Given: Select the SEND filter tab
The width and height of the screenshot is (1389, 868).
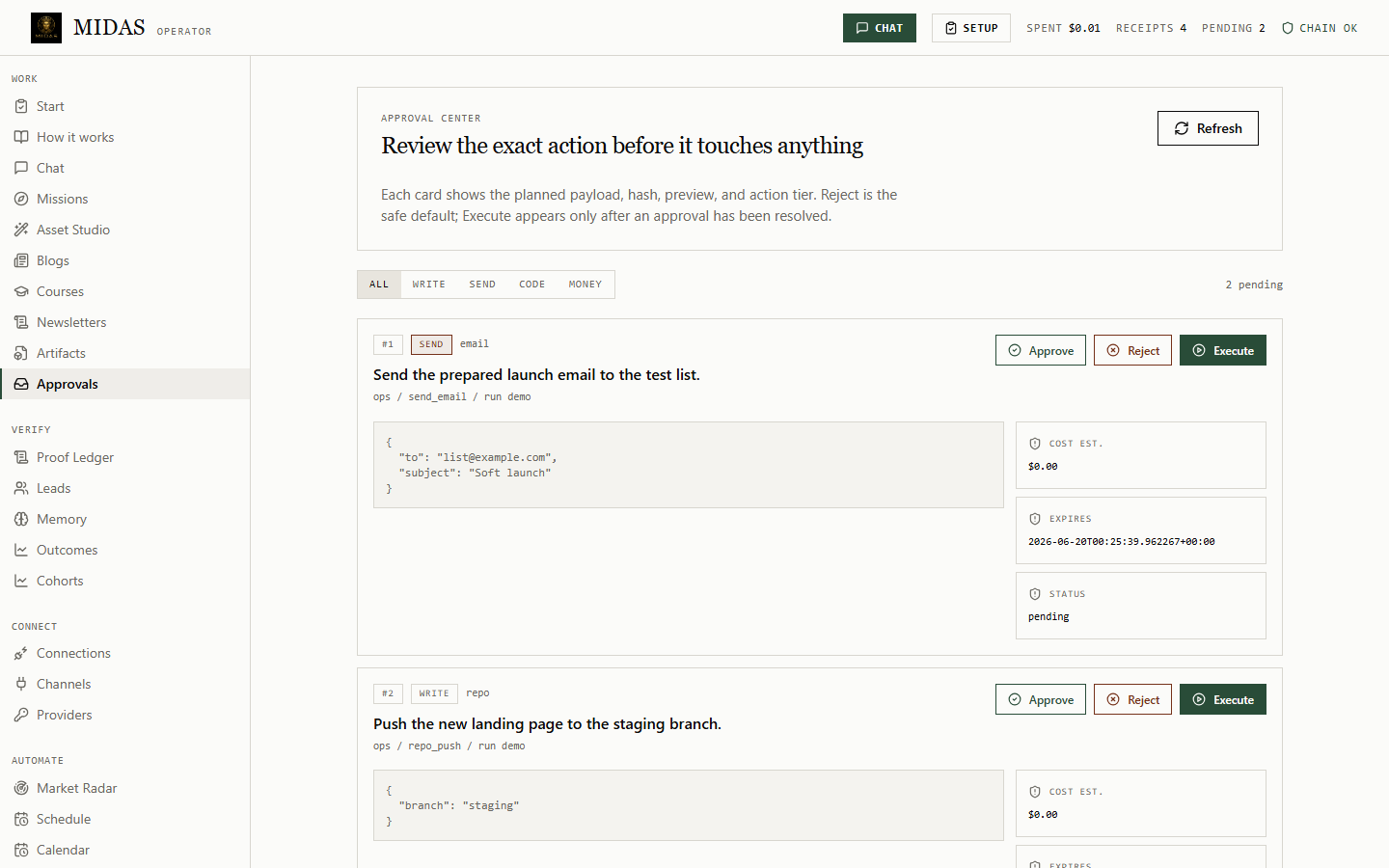Looking at the screenshot, I should [482, 285].
